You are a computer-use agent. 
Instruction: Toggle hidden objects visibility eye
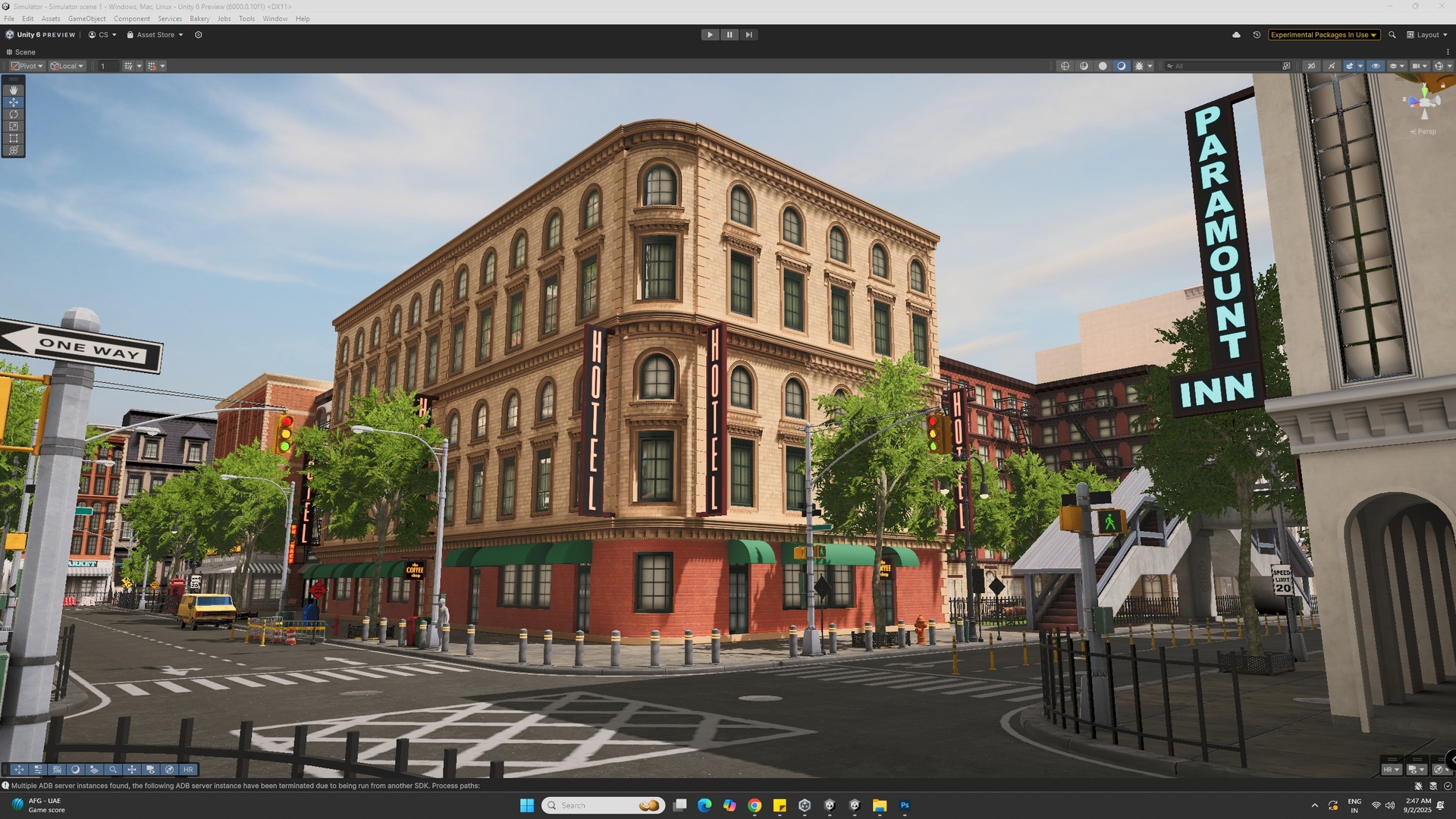tap(1376, 66)
